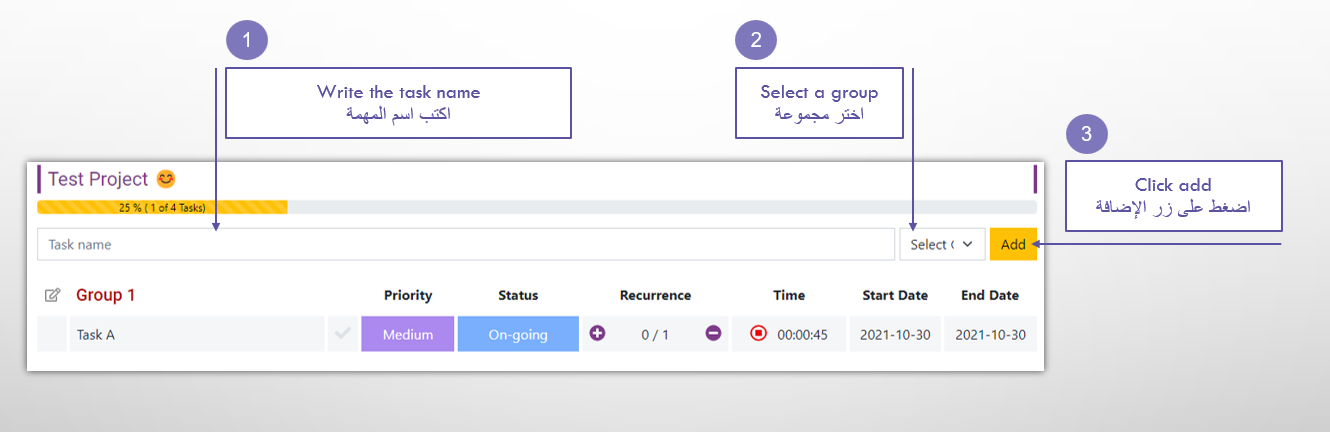Viewport: 1330px width, 432px height.
Task: Click the 0 / 1 recurrence counter
Action: pyautogui.click(x=655, y=334)
